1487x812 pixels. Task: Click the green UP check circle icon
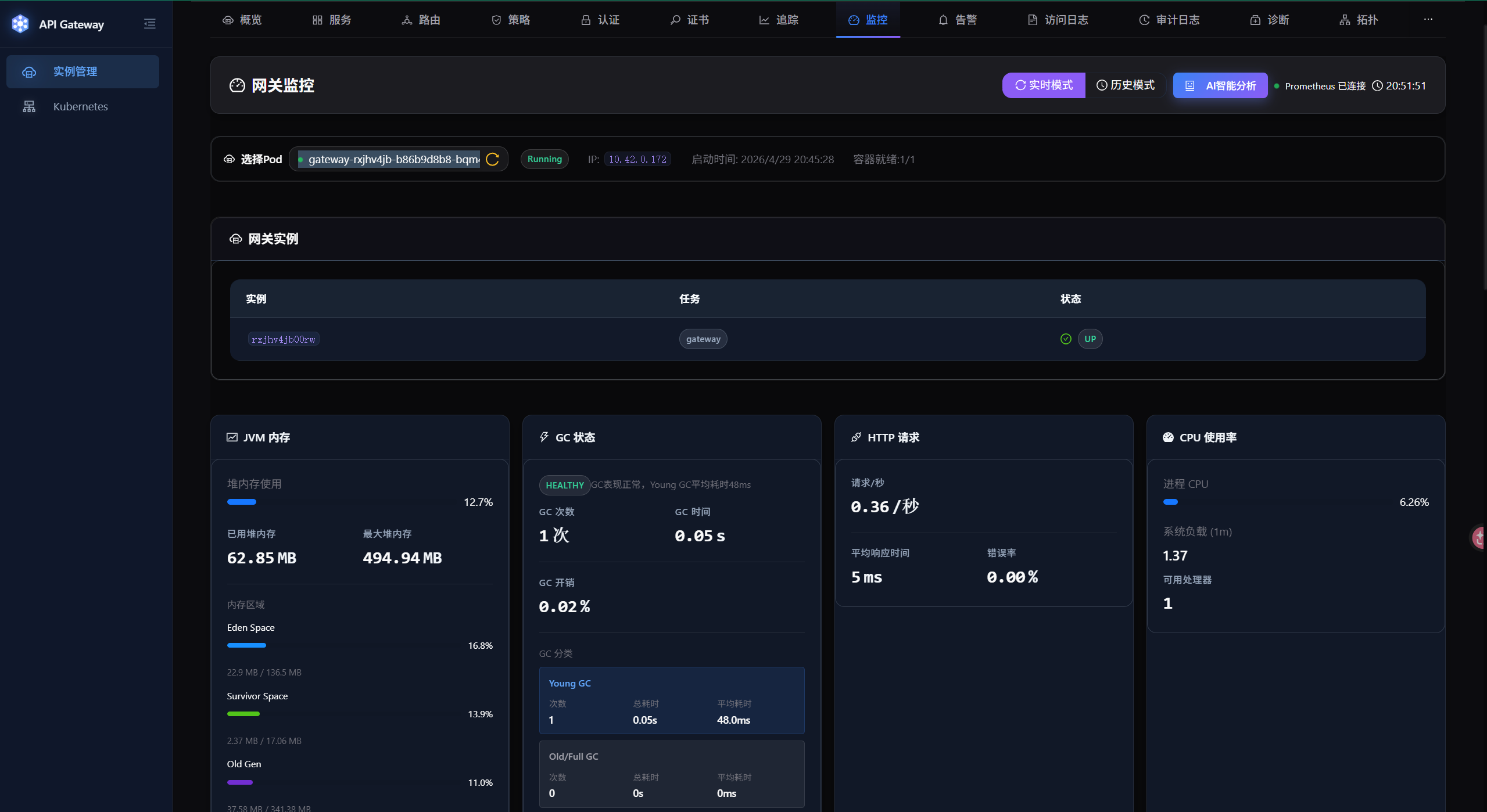tap(1066, 339)
